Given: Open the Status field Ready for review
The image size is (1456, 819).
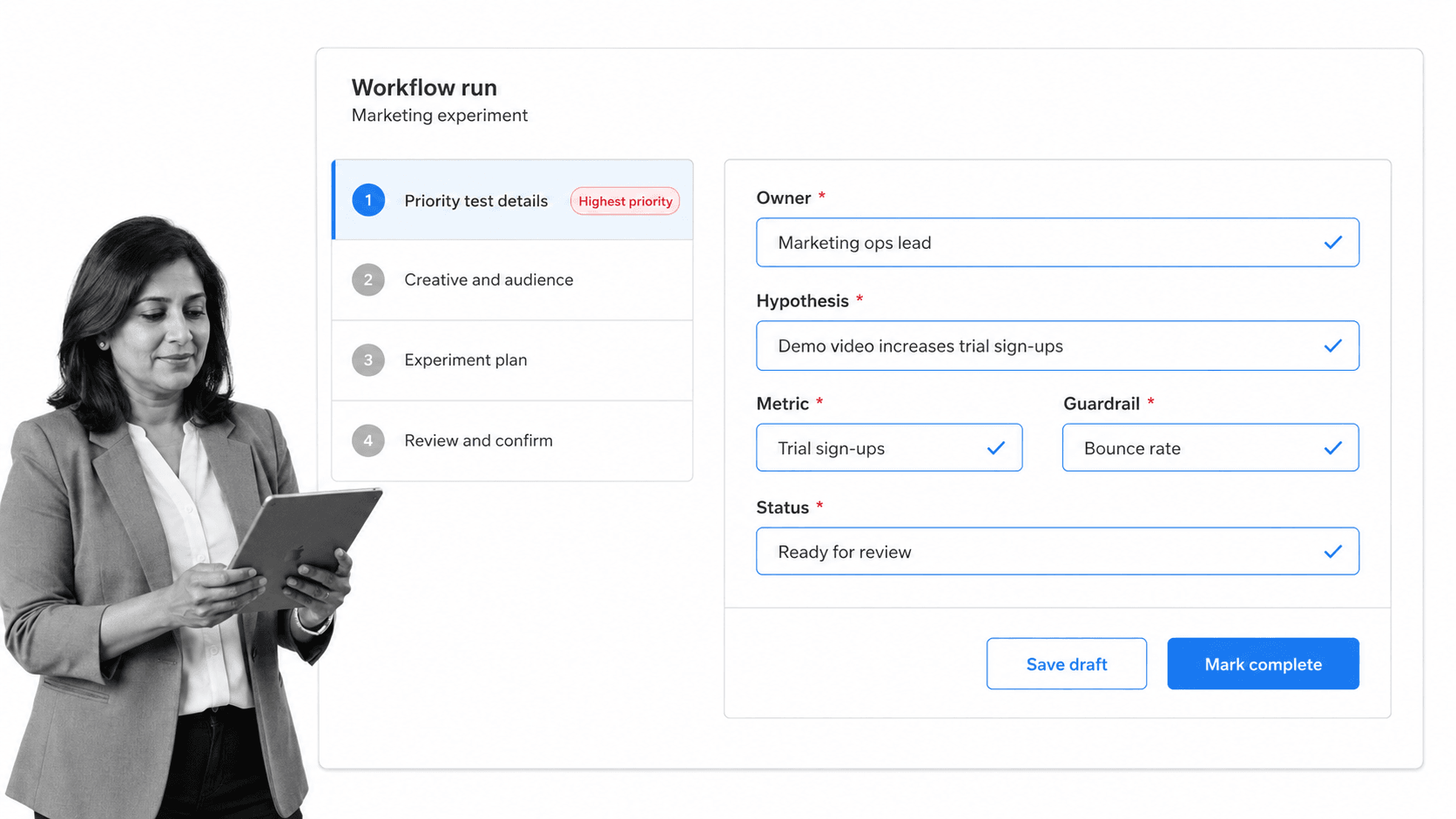Looking at the screenshot, I should point(1057,552).
